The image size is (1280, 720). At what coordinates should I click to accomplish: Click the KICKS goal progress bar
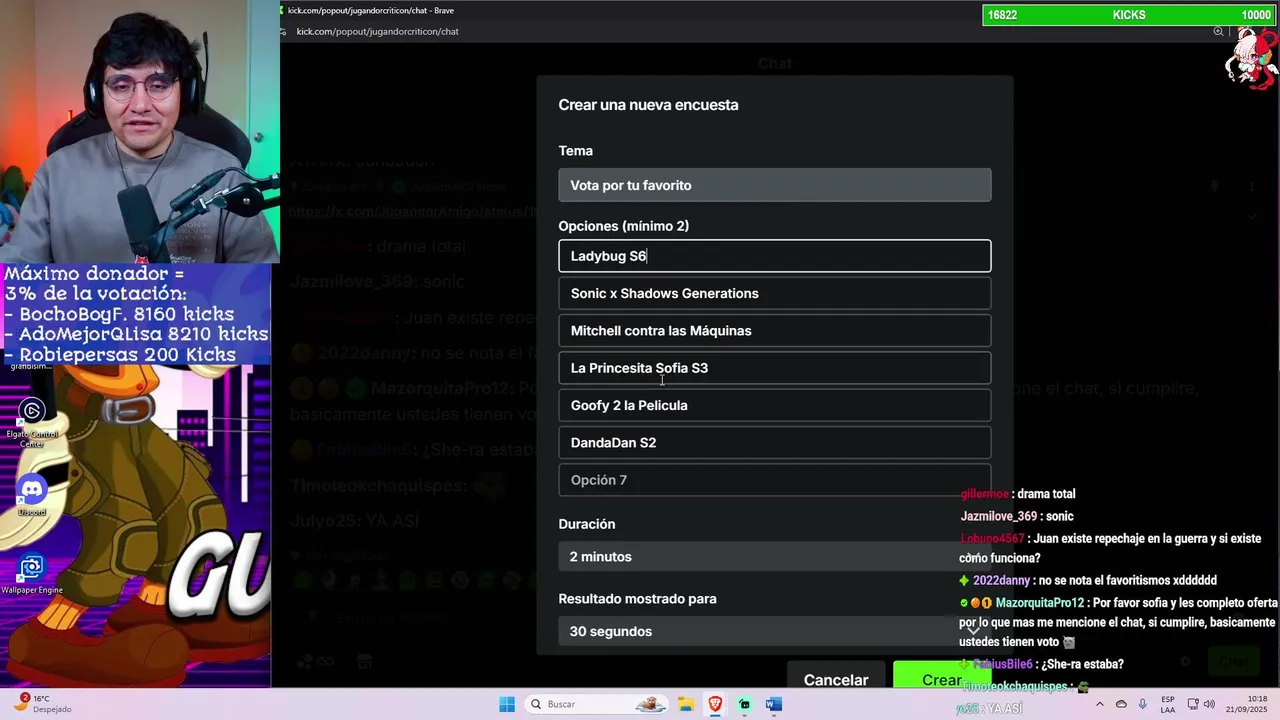[1129, 15]
